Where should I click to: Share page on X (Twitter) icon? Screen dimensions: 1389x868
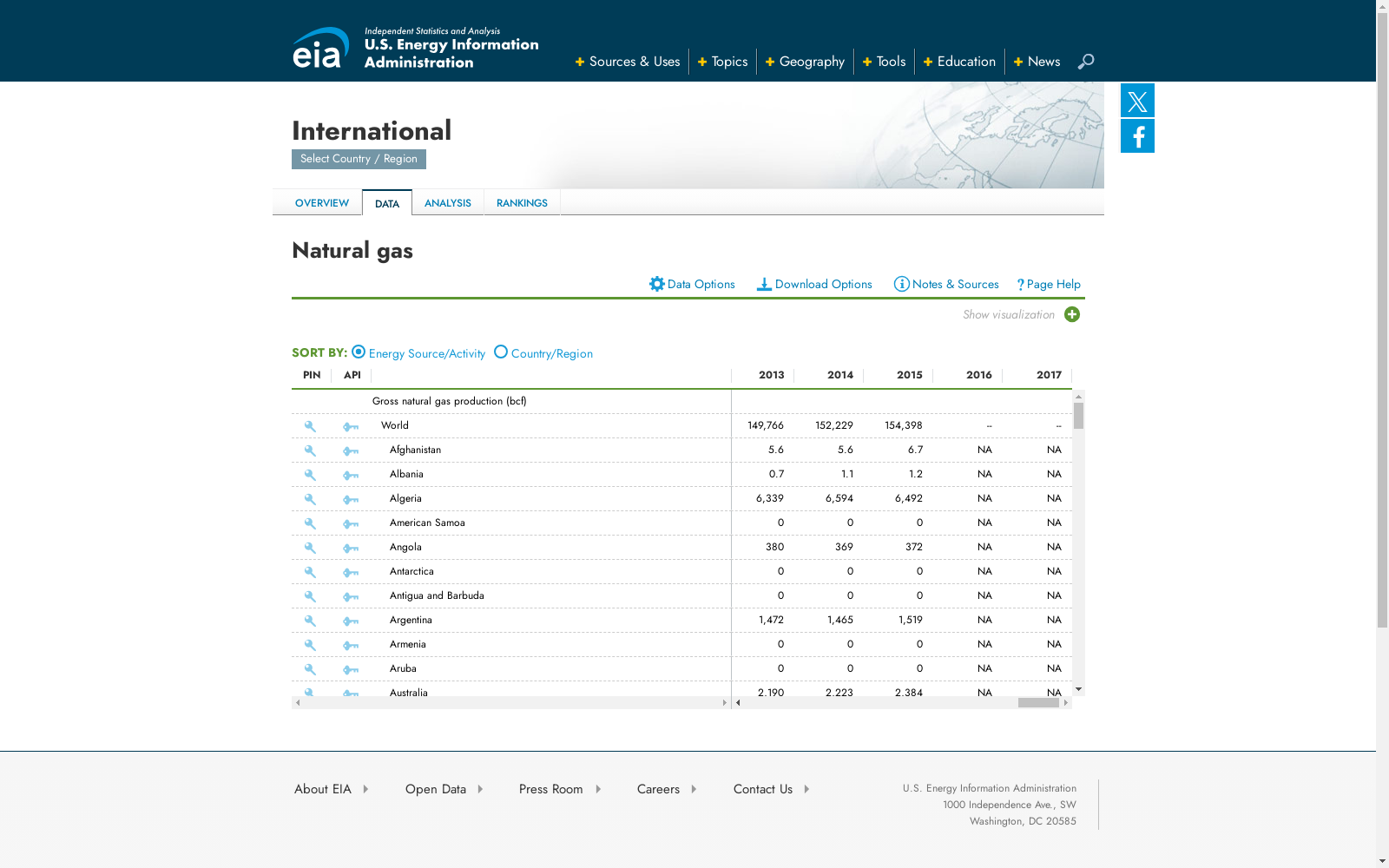click(1137, 101)
